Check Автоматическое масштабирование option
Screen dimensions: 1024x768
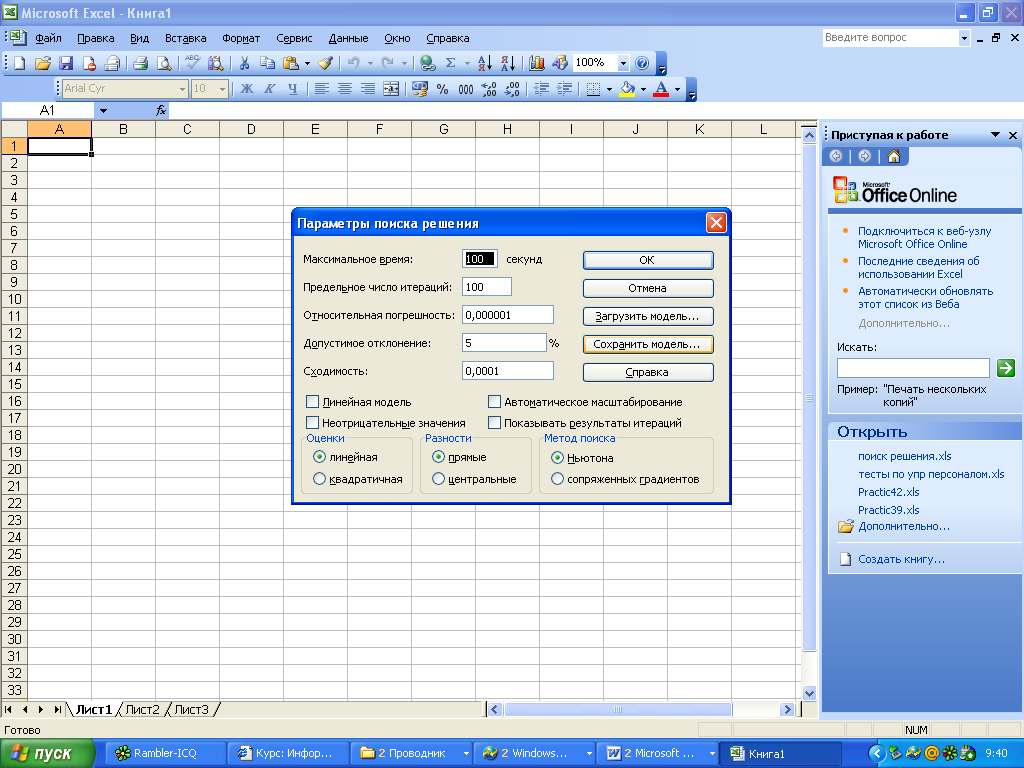tap(494, 402)
